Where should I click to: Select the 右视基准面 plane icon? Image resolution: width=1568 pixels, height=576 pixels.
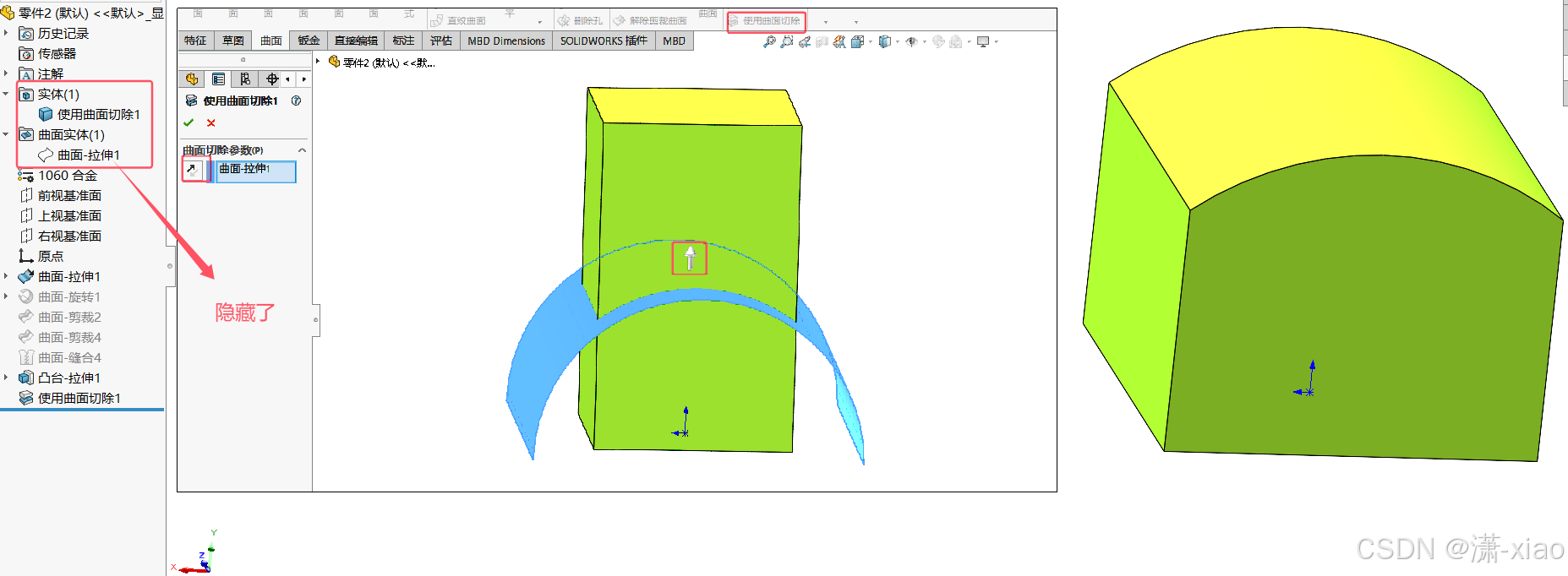(26, 236)
